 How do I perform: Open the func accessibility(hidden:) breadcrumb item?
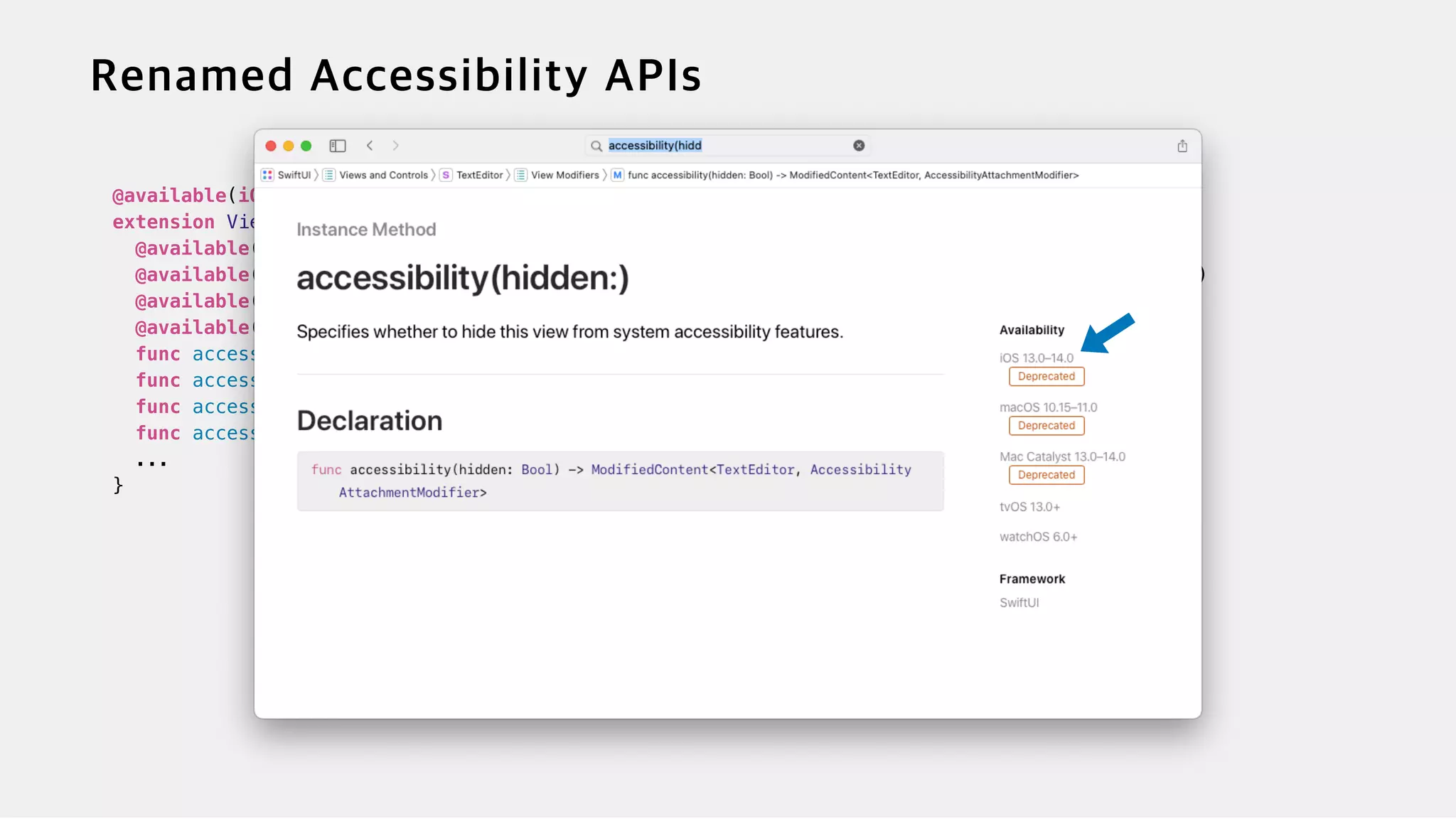point(852,175)
